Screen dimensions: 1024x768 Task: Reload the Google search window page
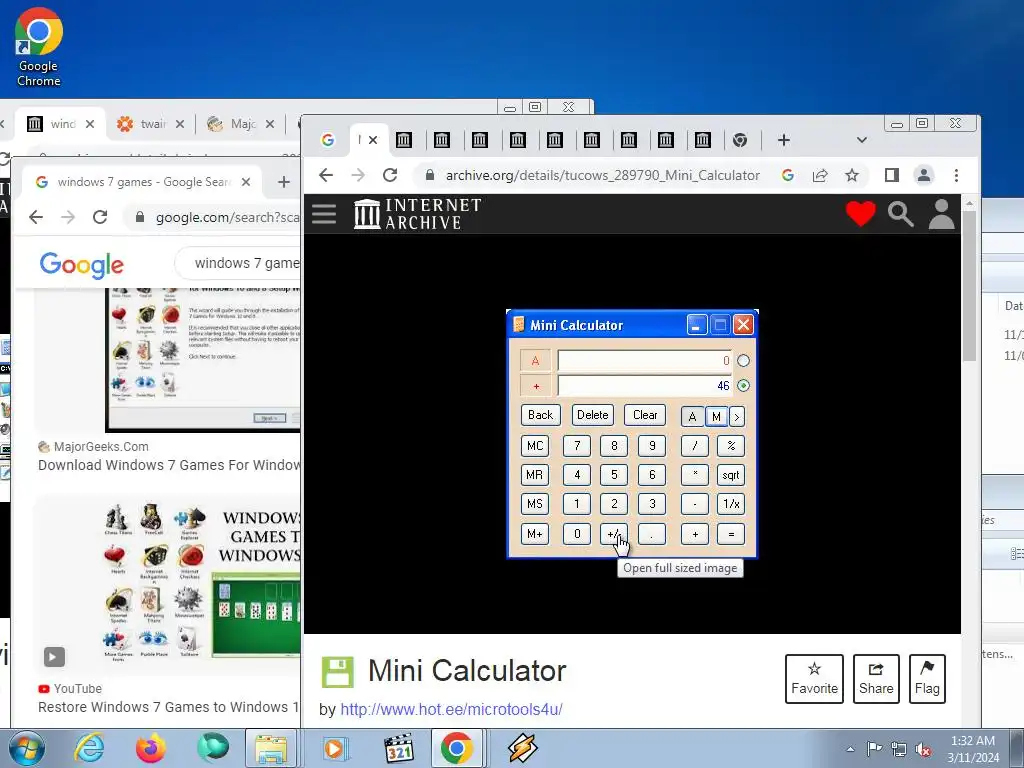coord(100,217)
